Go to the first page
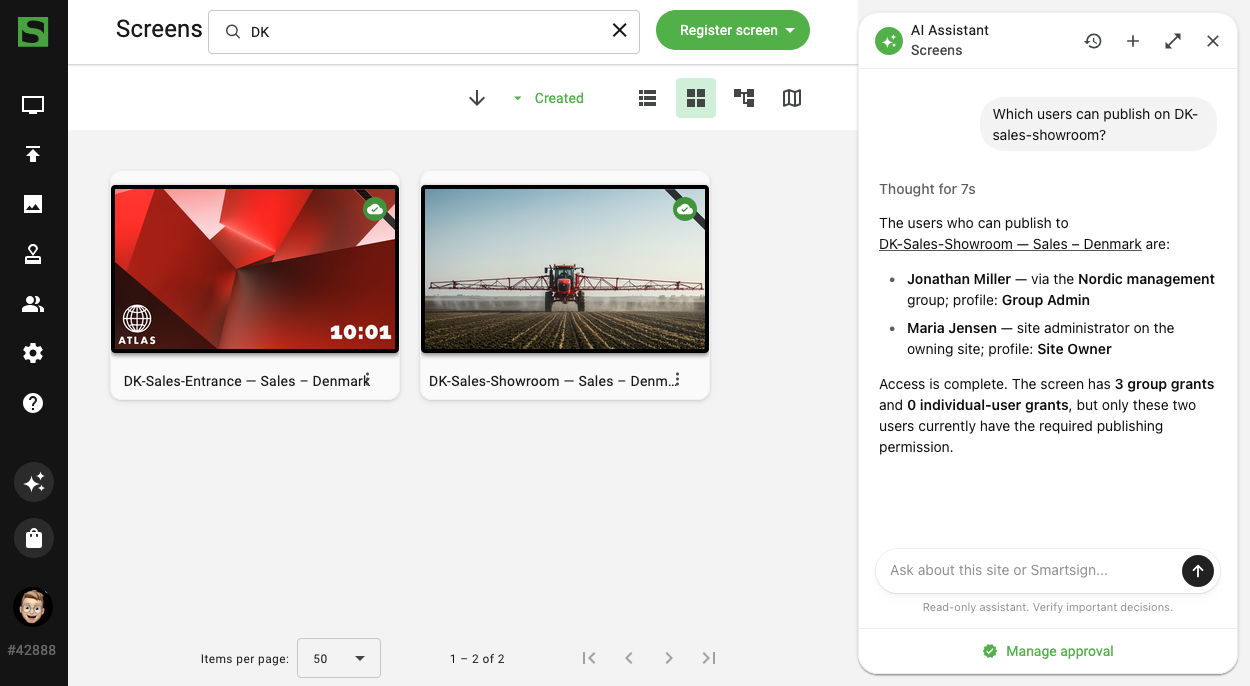The width and height of the screenshot is (1250, 686). (589, 658)
